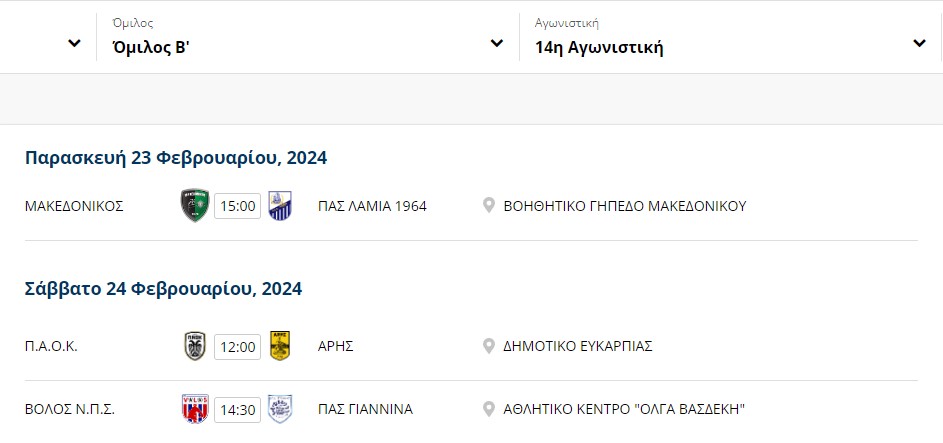Image resolution: width=943 pixels, height=443 pixels.
Task: Open the 12:00 Π.Α.Ο.Κ. versus ΑΡΗΣ match
Action: (x=238, y=347)
